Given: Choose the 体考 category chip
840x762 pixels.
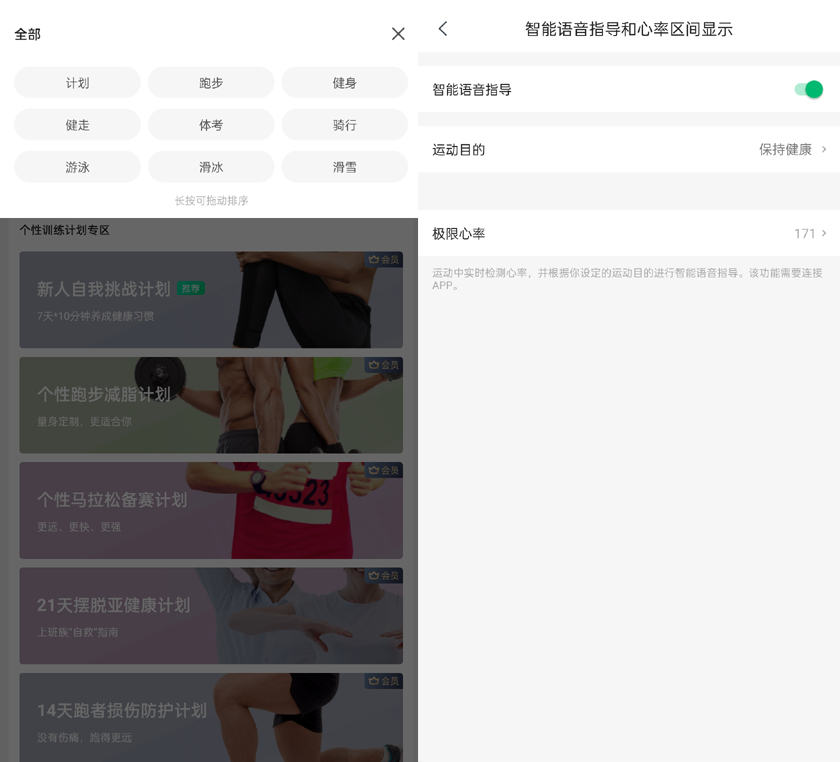Looking at the screenshot, I should tap(211, 125).
